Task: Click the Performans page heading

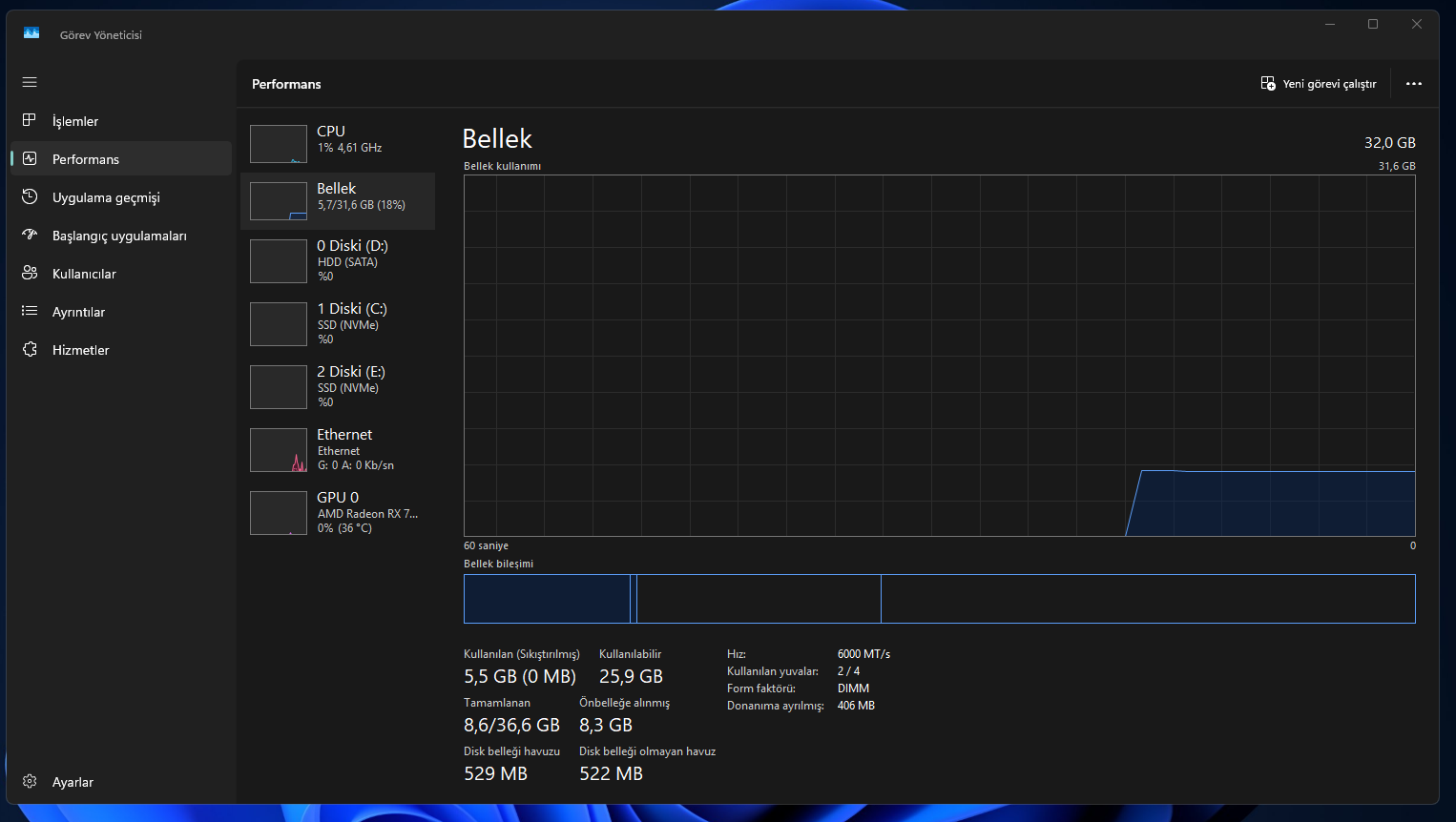Action: click(x=286, y=84)
